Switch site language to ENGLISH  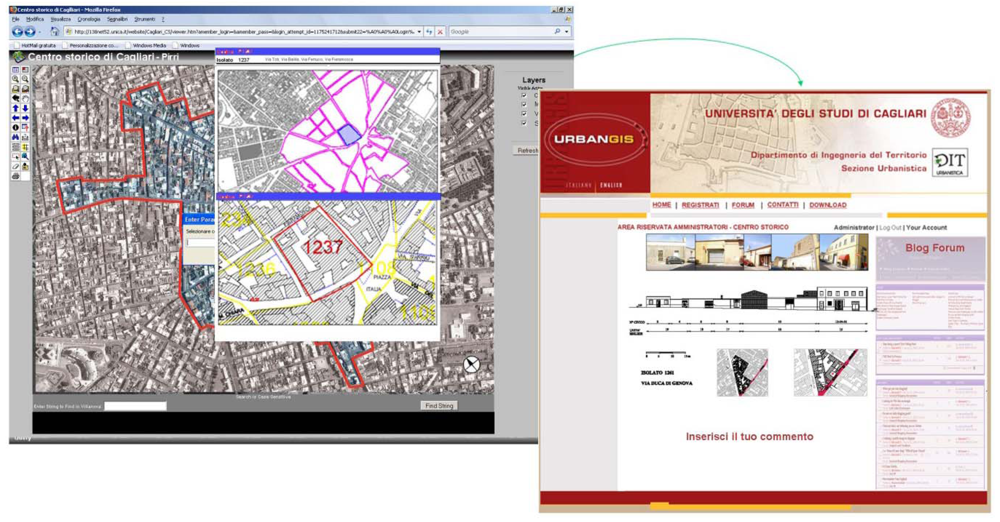coord(611,185)
